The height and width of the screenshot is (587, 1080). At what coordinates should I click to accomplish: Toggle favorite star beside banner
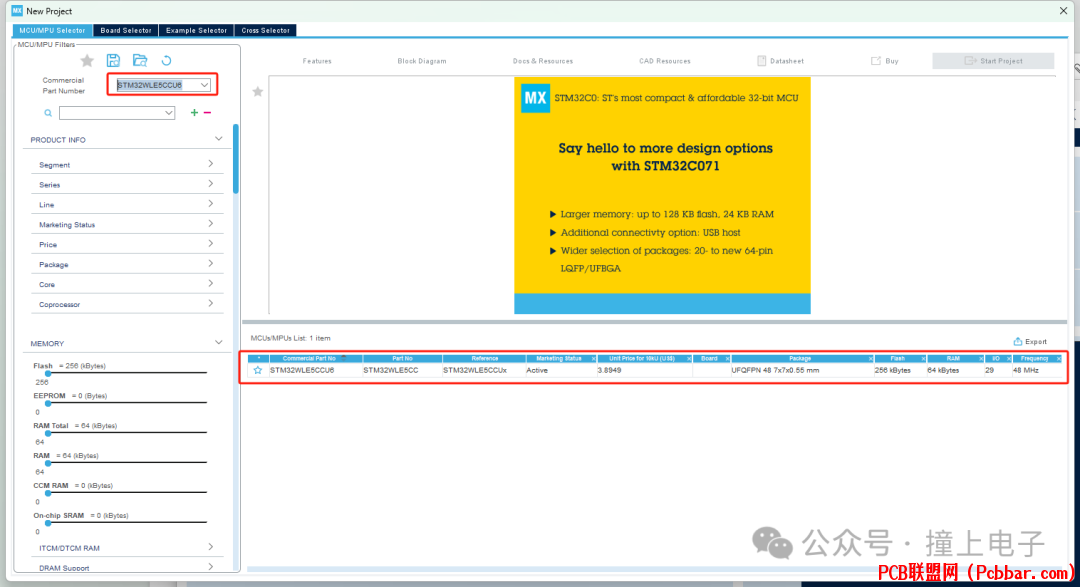coord(258,92)
